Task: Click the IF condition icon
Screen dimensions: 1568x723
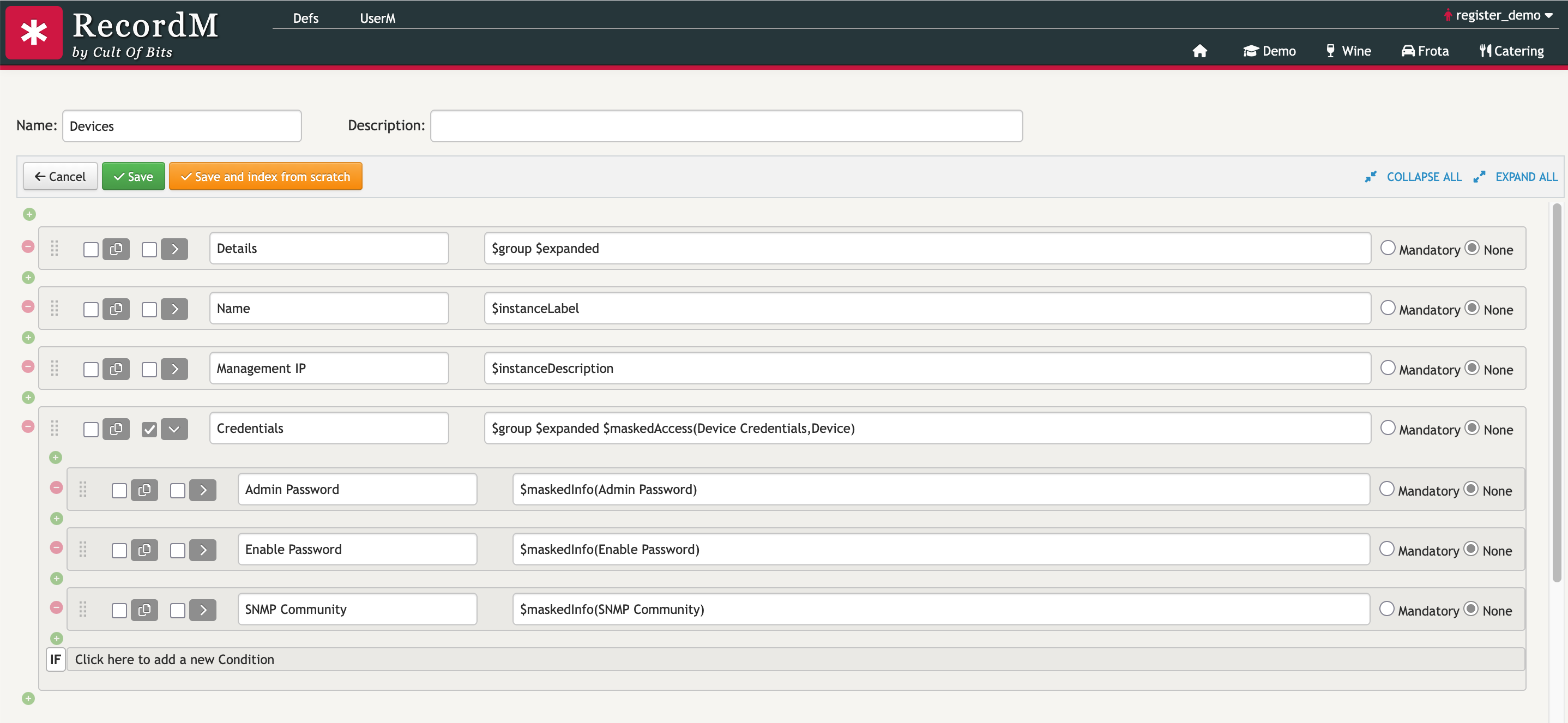Action: point(56,660)
